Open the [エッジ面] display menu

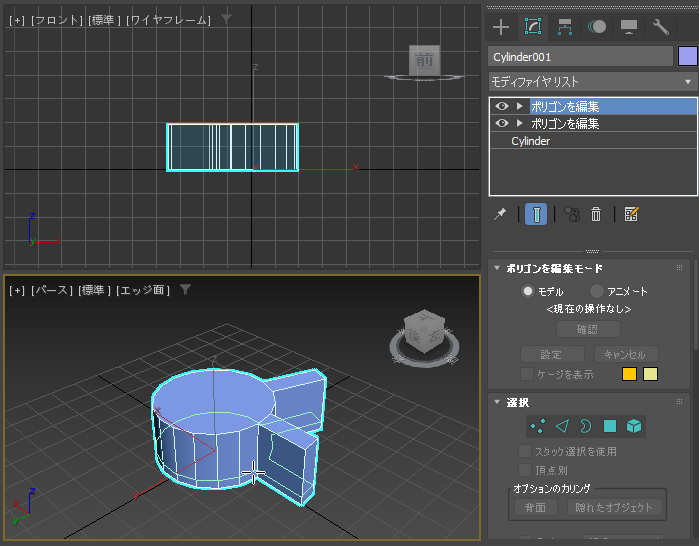[x=143, y=290]
